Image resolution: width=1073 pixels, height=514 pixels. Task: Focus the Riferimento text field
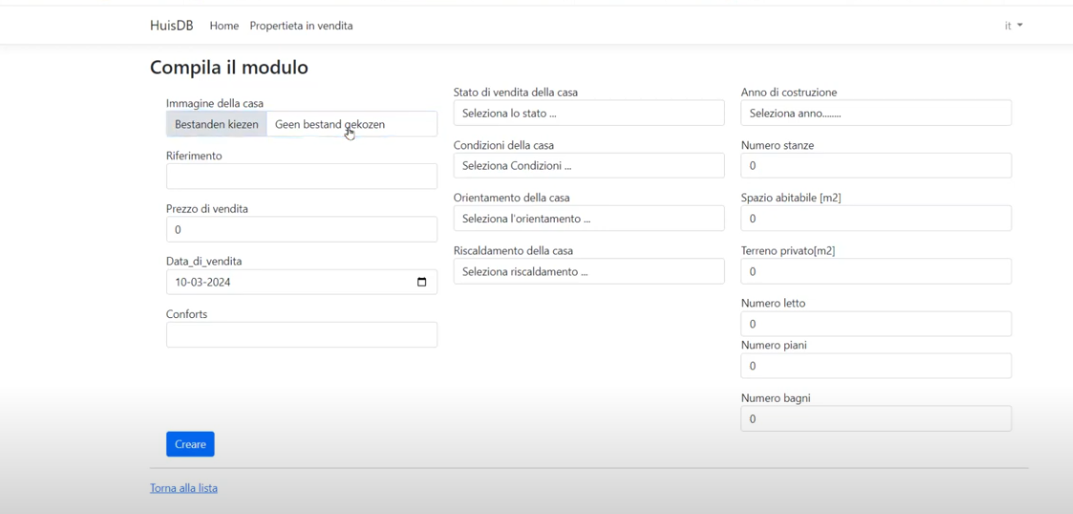coord(301,177)
